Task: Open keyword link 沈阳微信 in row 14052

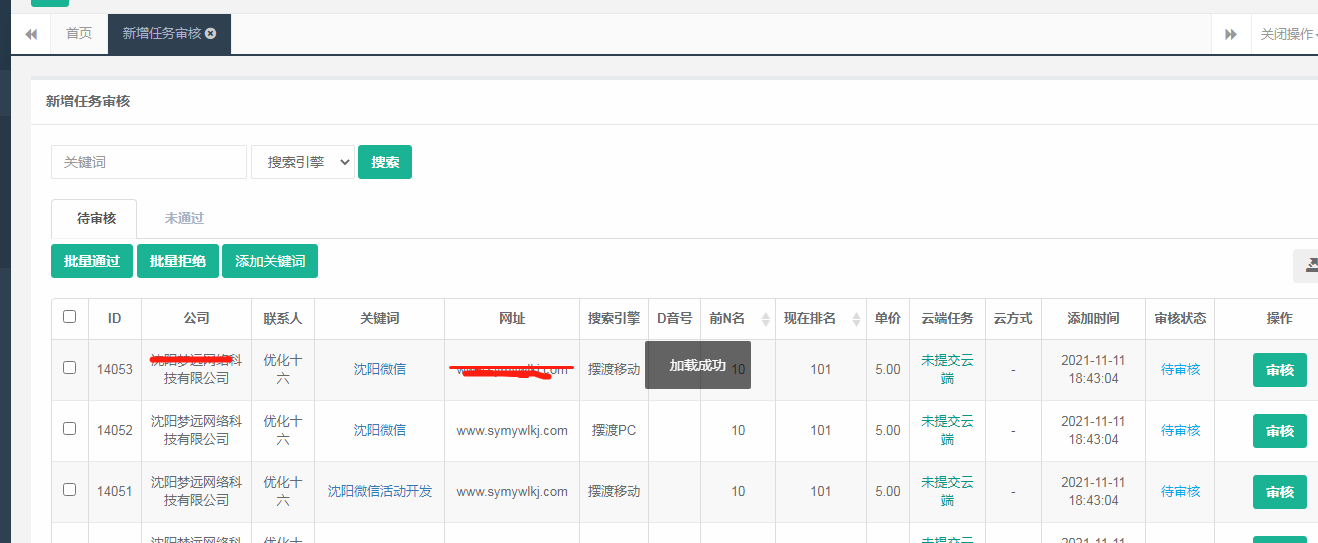Action: click(380, 430)
